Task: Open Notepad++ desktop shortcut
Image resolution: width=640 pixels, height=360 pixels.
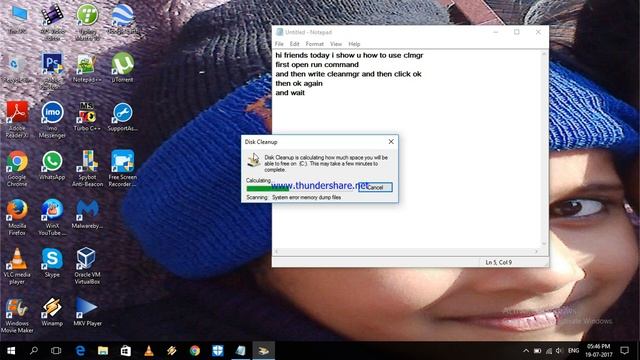Action: [87, 68]
